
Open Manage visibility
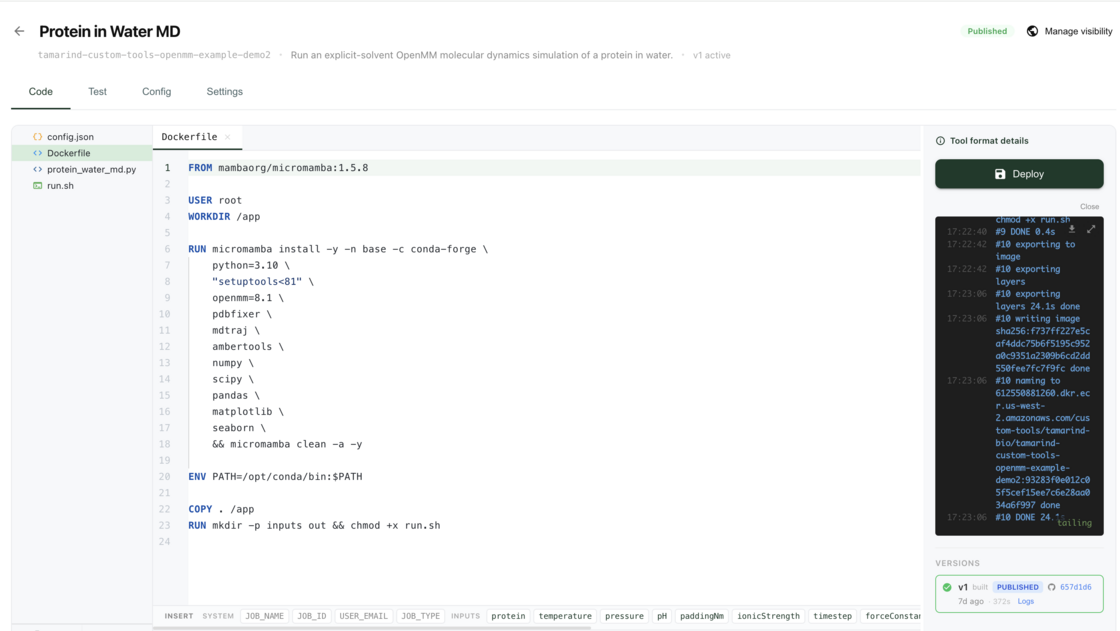1069,31
